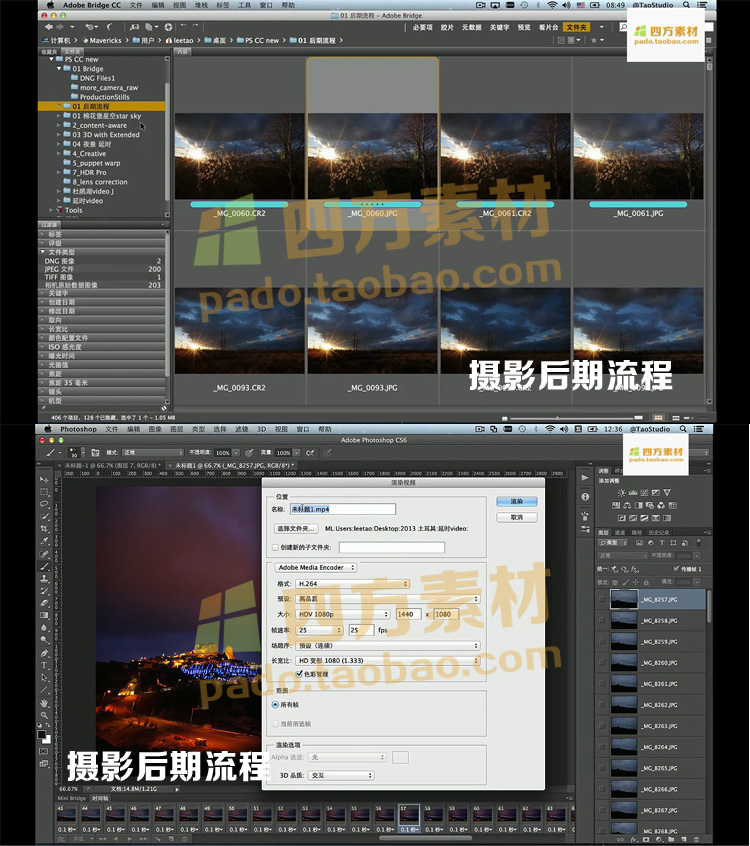Image resolution: width=750 pixels, height=846 pixels.
Task: Collapse the 01 Bridge folder in tree
Action: coord(59,69)
